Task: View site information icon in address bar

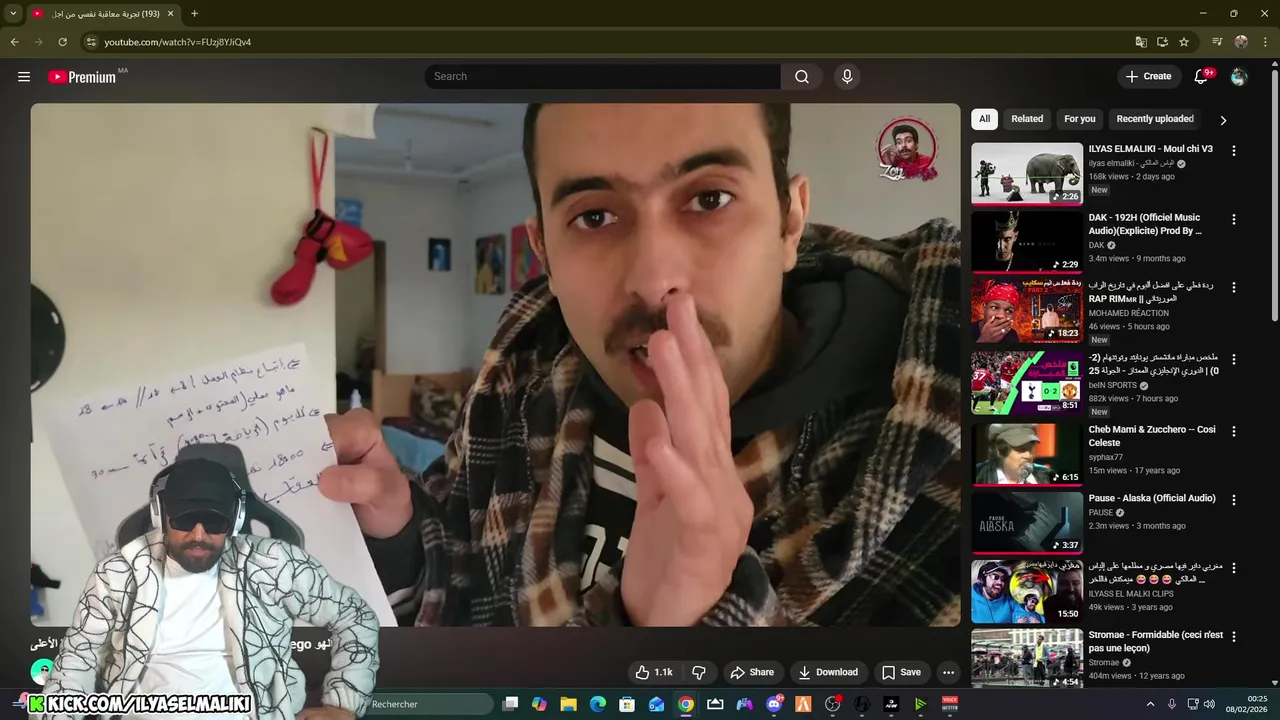Action: 91,42
